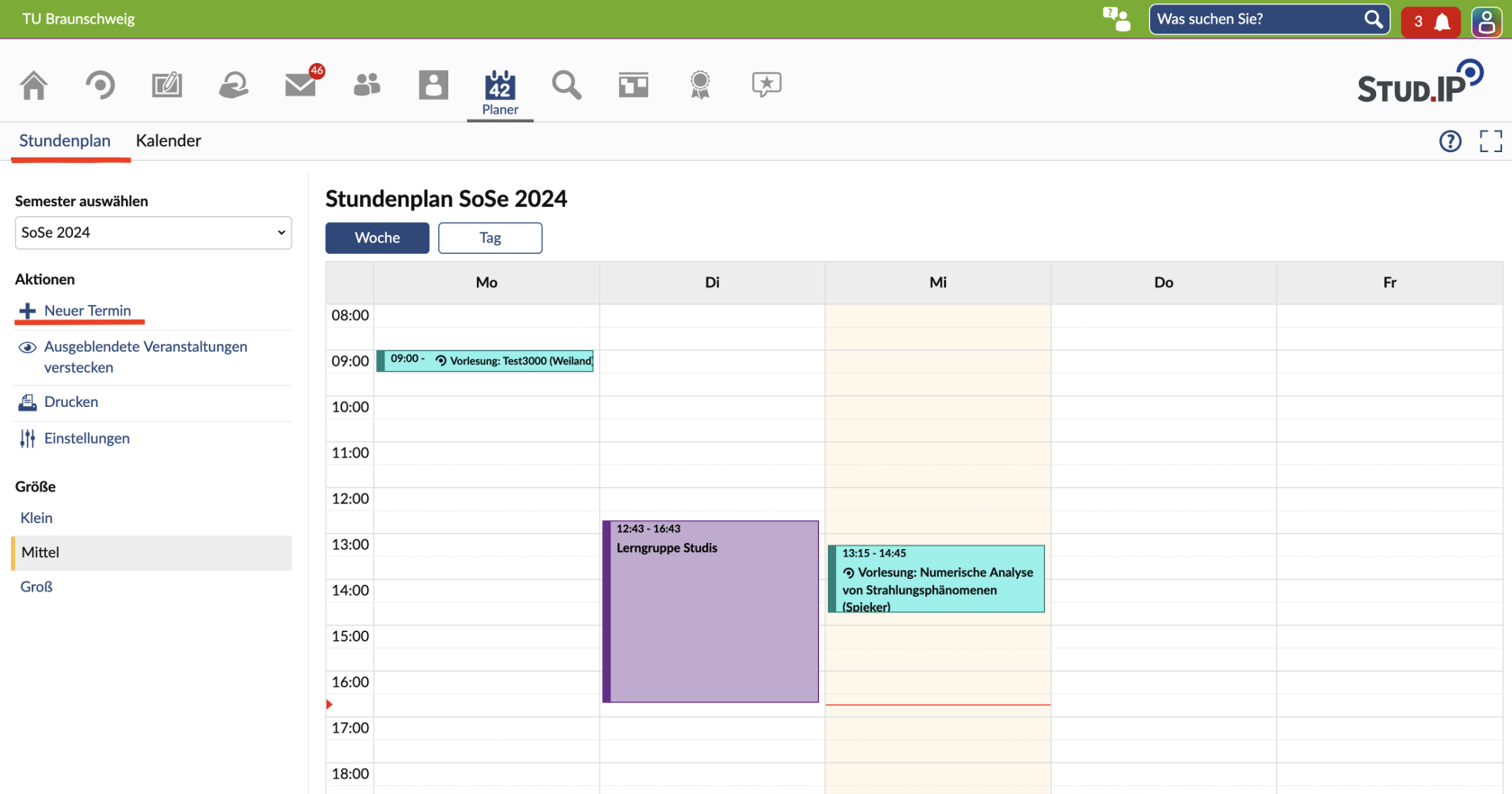Click the '12:43 - 16:43' time label

(x=648, y=529)
